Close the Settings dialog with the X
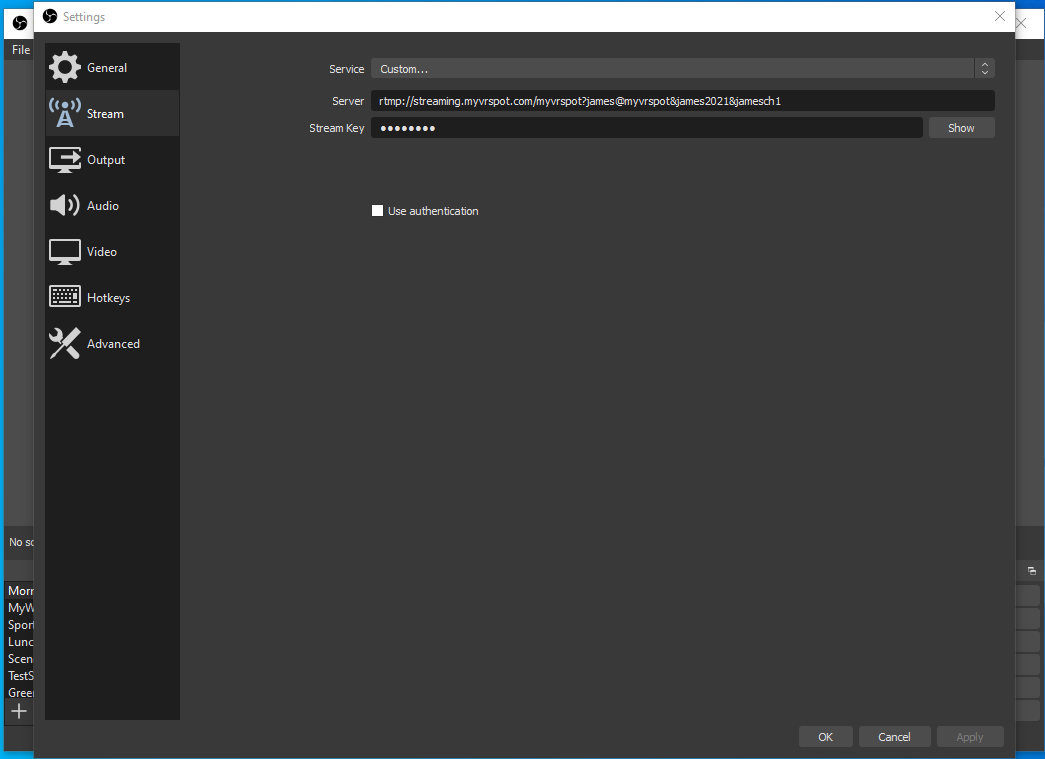Viewport: 1045px width, 759px height. click(x=999, y=16)
